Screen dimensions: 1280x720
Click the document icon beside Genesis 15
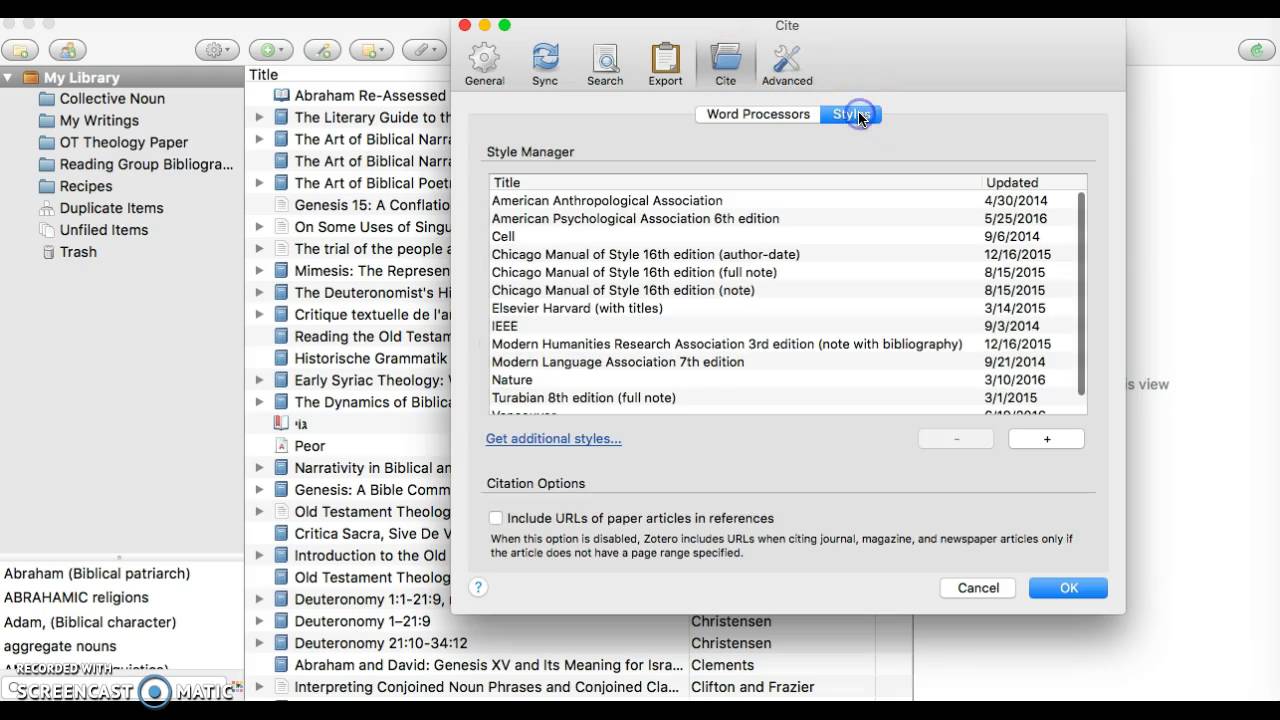point(281,205)
